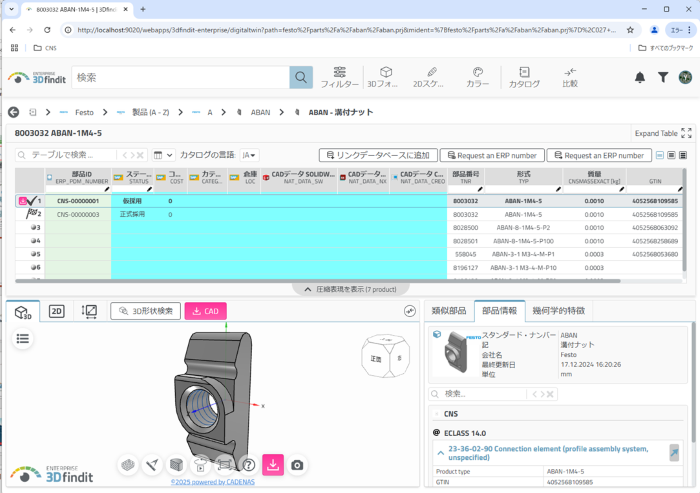
Task: Open the 部品情報 tab
Action: (x=500, y=310)
